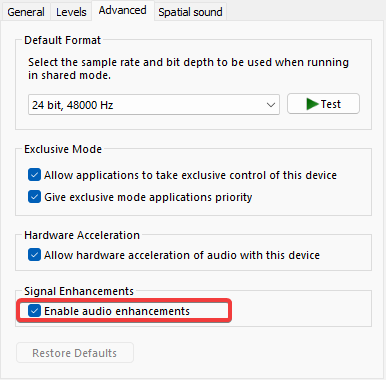
Task: Click the Restore Defaults button
Action: coord(75,353)
